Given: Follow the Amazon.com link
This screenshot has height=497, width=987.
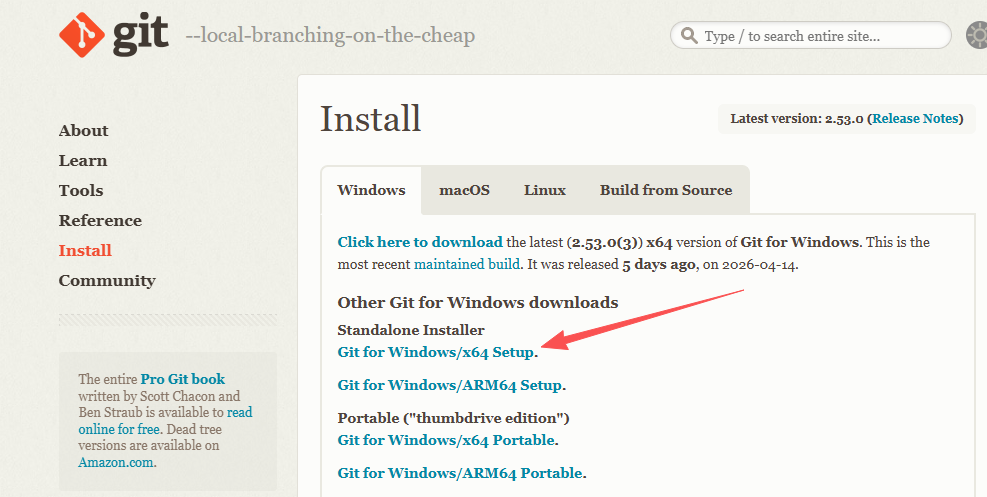Looking at the screenshot, I should pos(116,463).
